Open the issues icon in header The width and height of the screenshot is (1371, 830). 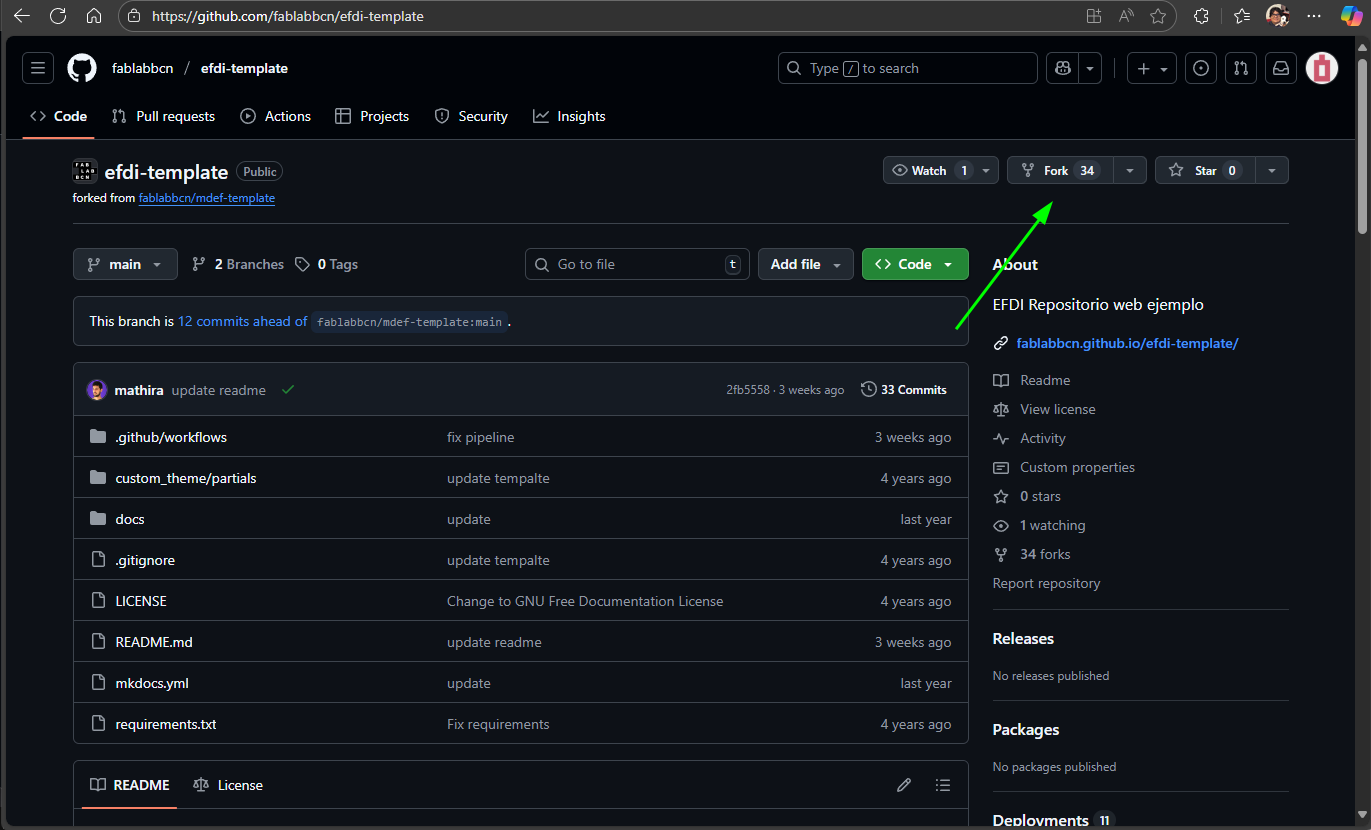click(1201, 68)
